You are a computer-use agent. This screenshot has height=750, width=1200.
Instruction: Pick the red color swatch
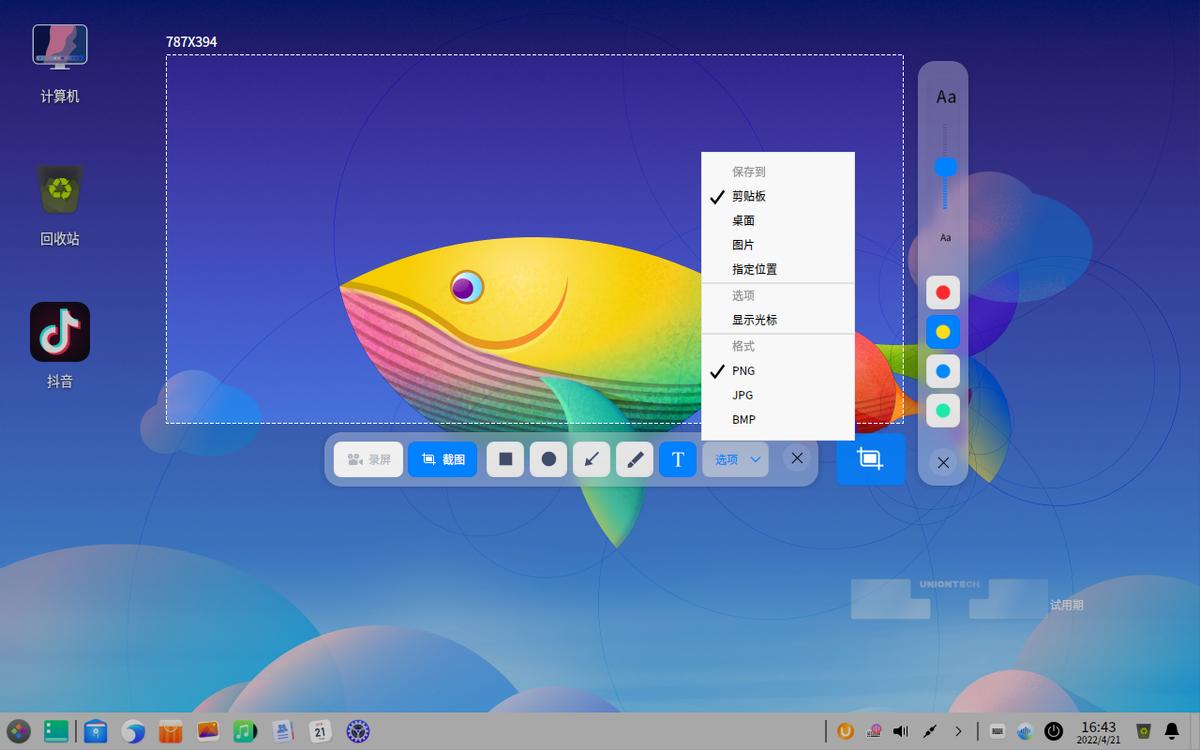click(x=943, y=293)
